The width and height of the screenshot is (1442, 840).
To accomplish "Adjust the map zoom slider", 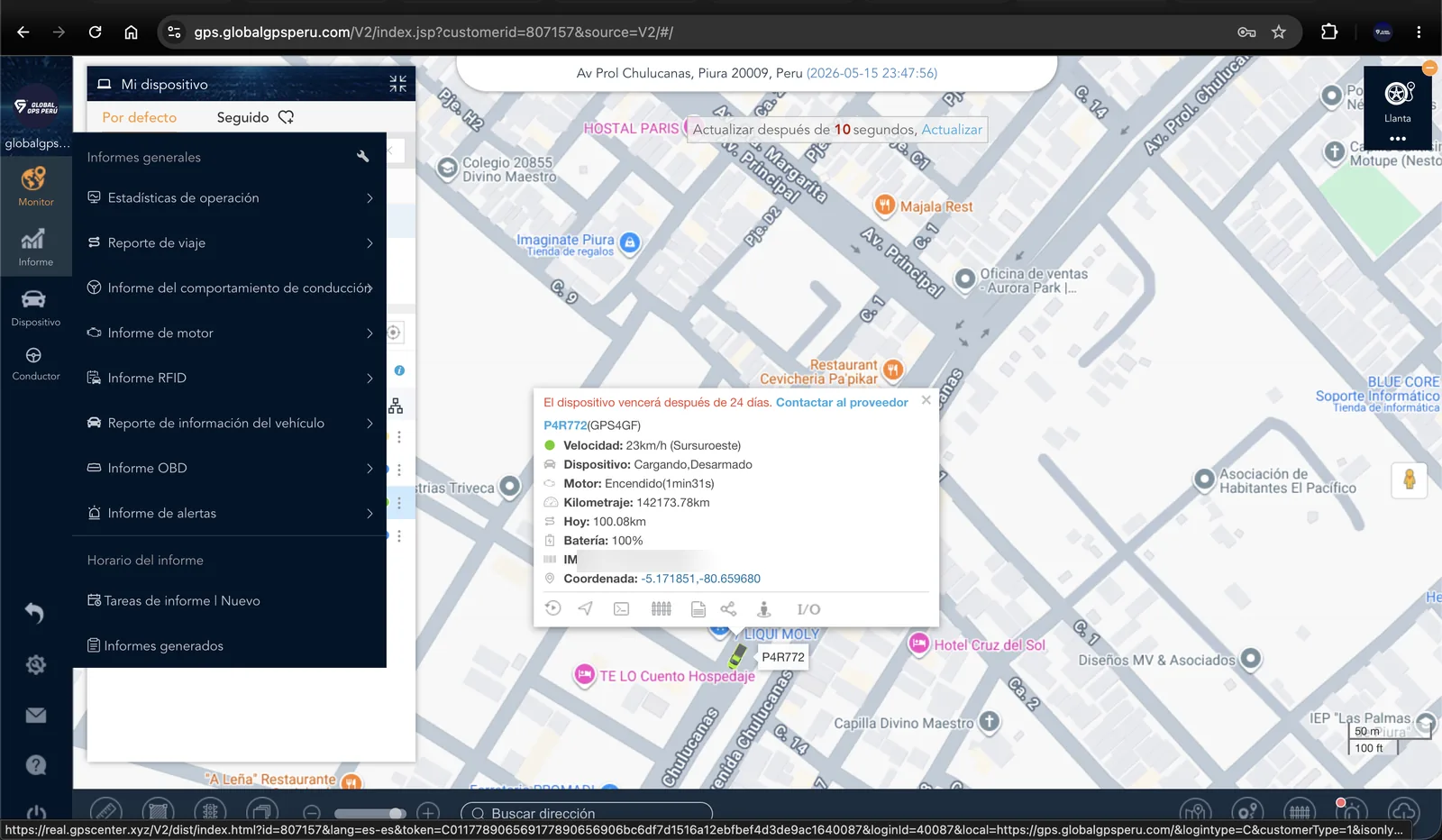I will point(370,813).
